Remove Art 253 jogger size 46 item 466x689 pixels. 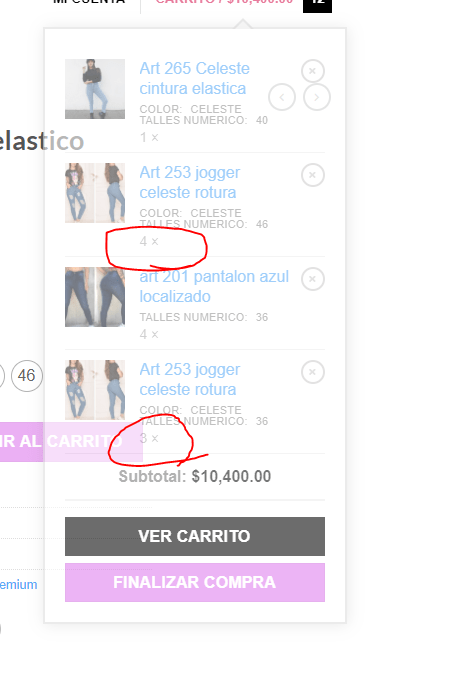pos(313,175)
